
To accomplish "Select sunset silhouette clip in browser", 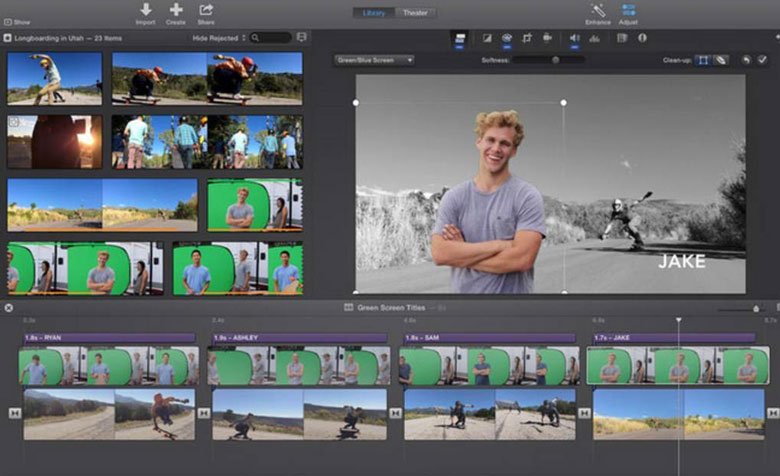I will click(x=55, y=142).
